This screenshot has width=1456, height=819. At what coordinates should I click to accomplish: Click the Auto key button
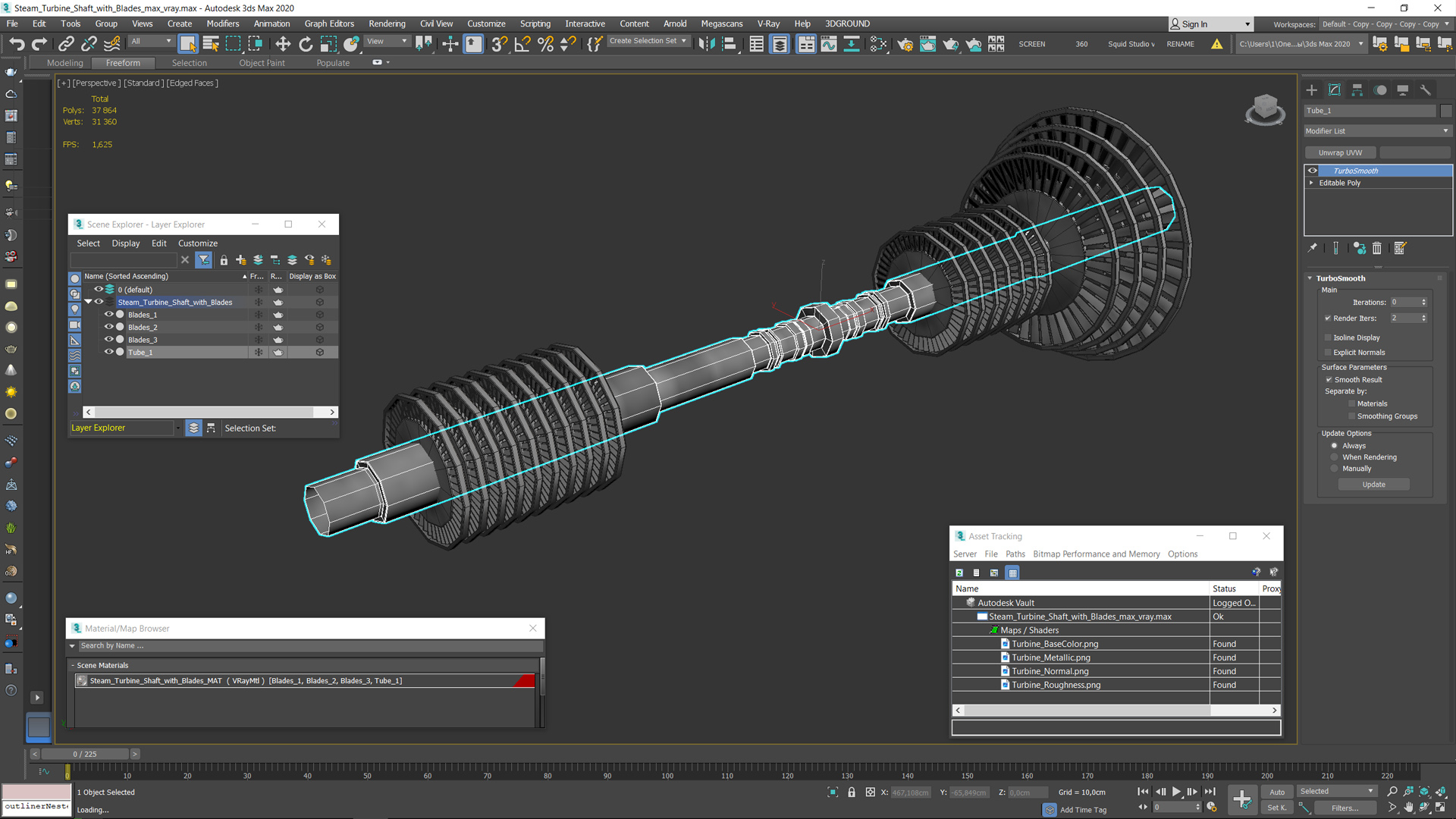(1277, 792)
